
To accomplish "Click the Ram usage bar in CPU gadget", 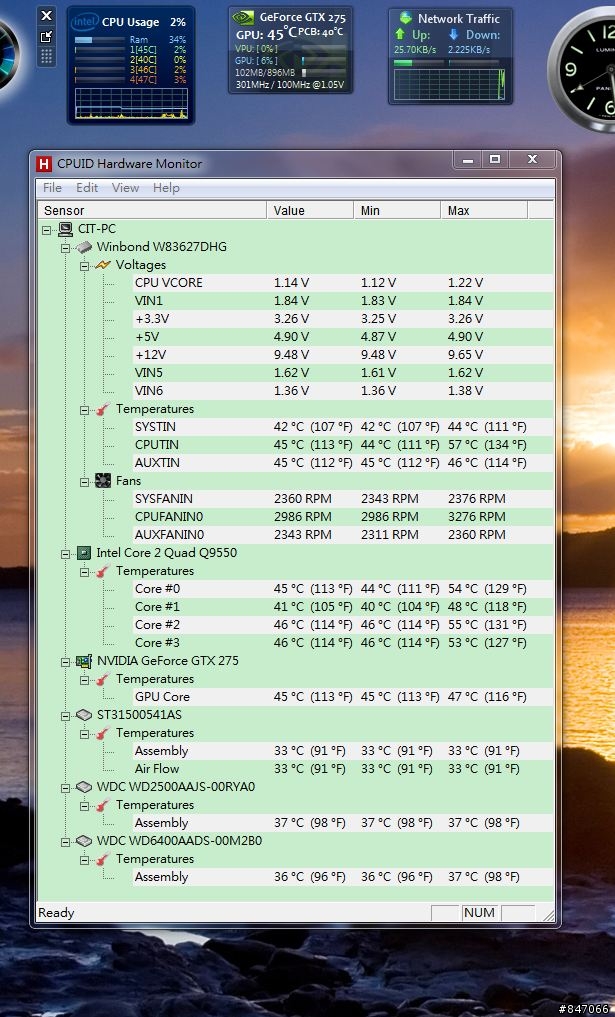I will [100, 40].
